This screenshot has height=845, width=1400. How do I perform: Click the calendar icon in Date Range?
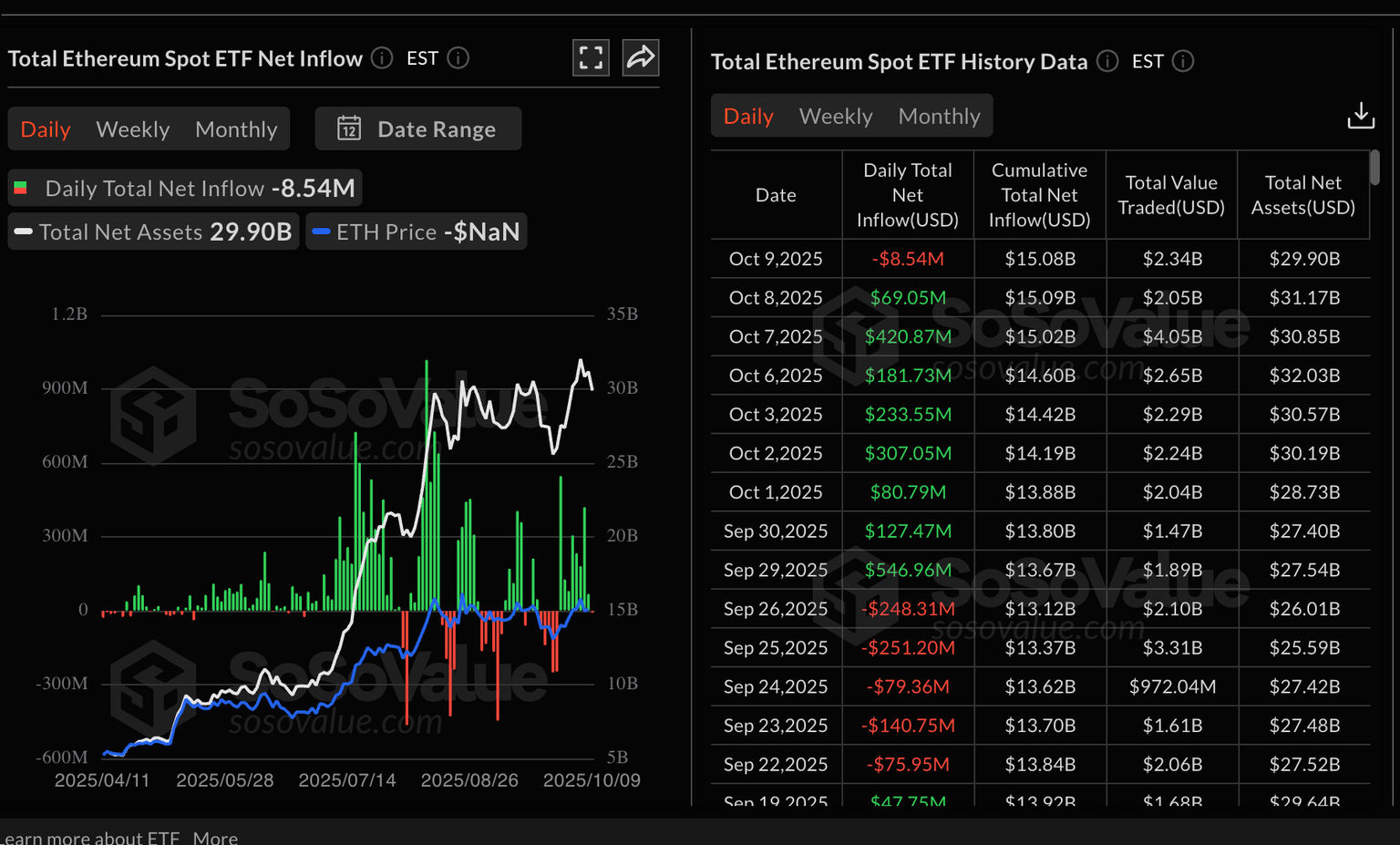point(349,129)
